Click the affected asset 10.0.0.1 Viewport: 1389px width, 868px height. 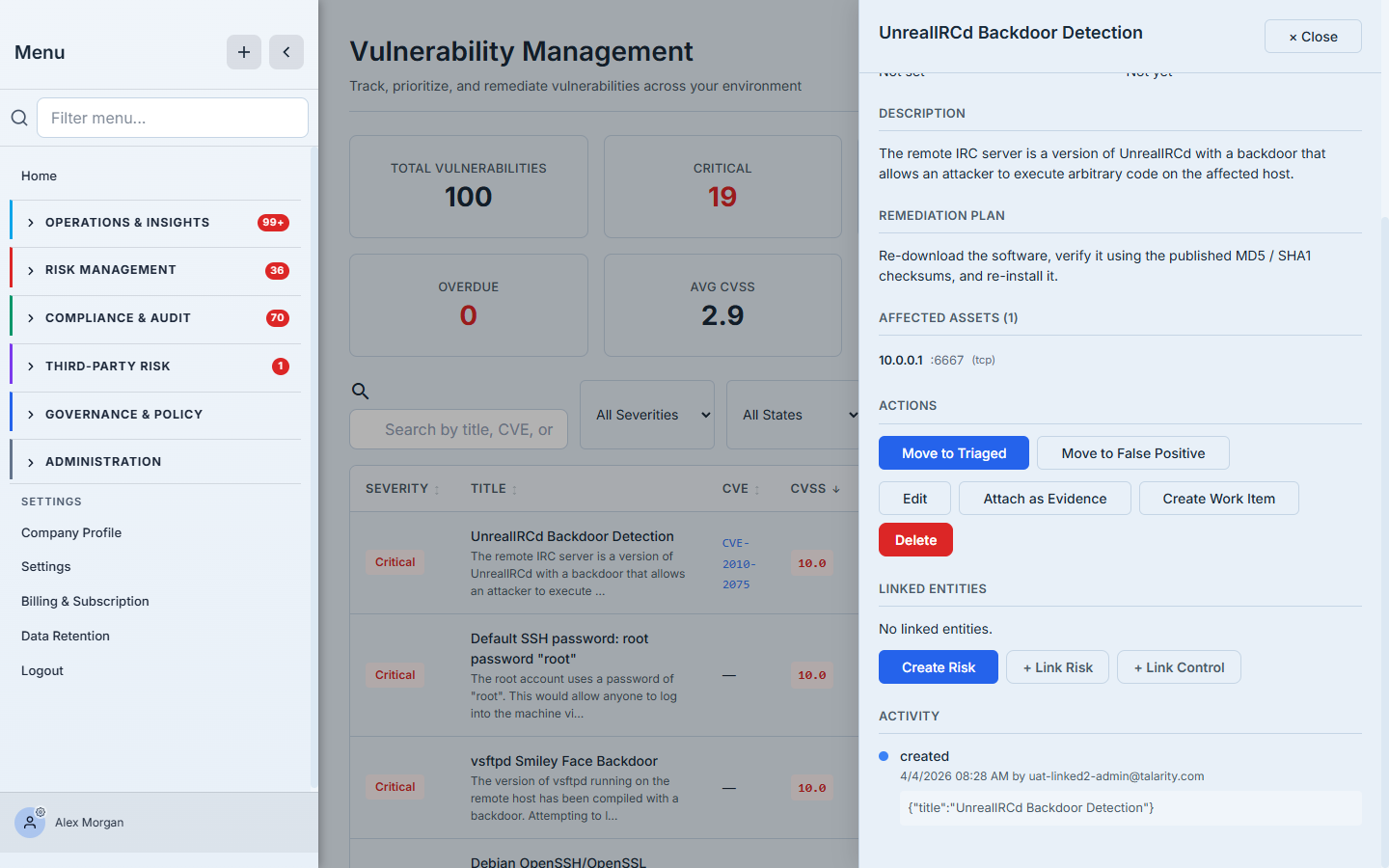click(x=901, y=360)
